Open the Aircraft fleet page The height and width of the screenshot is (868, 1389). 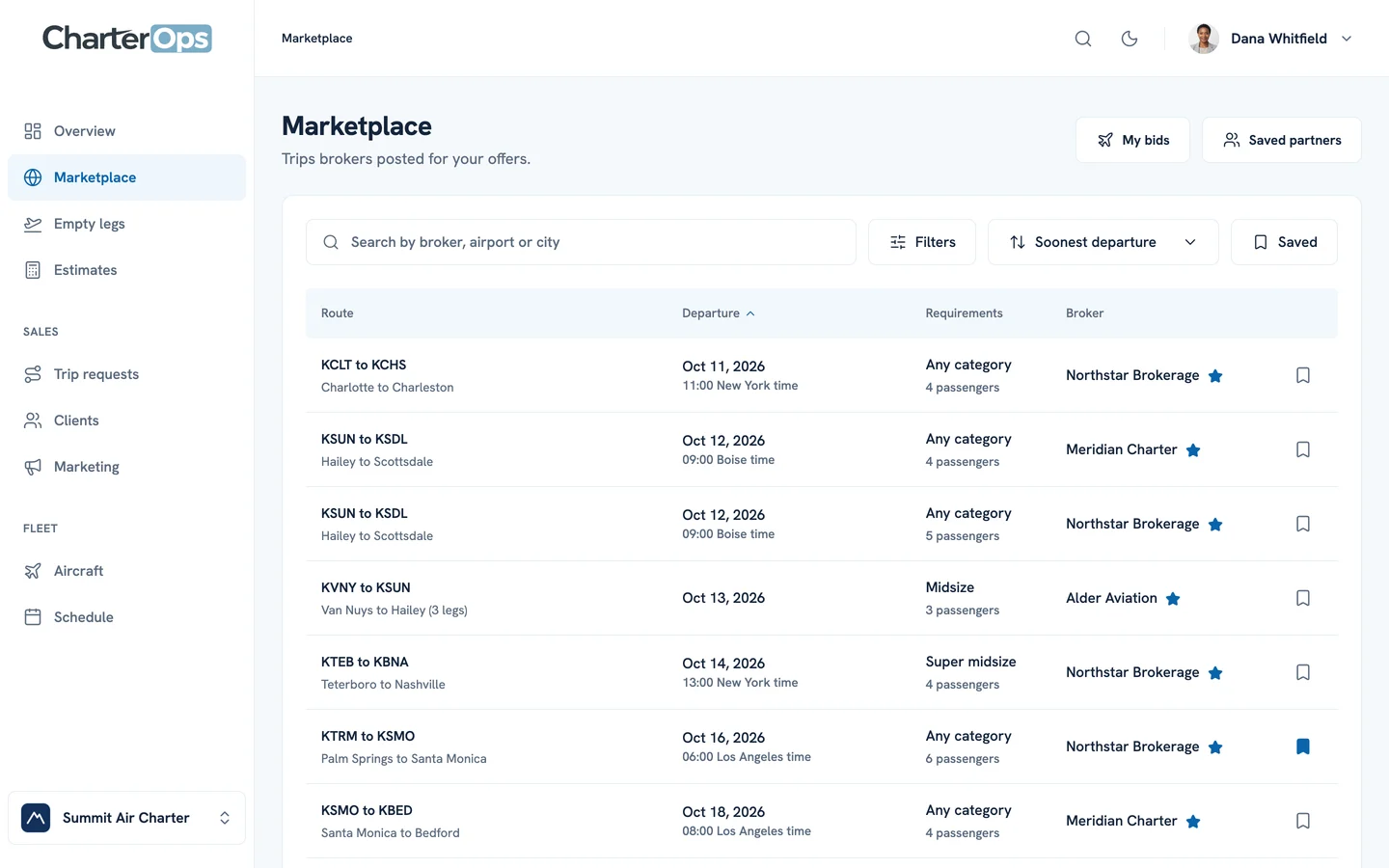pos(126,571)
